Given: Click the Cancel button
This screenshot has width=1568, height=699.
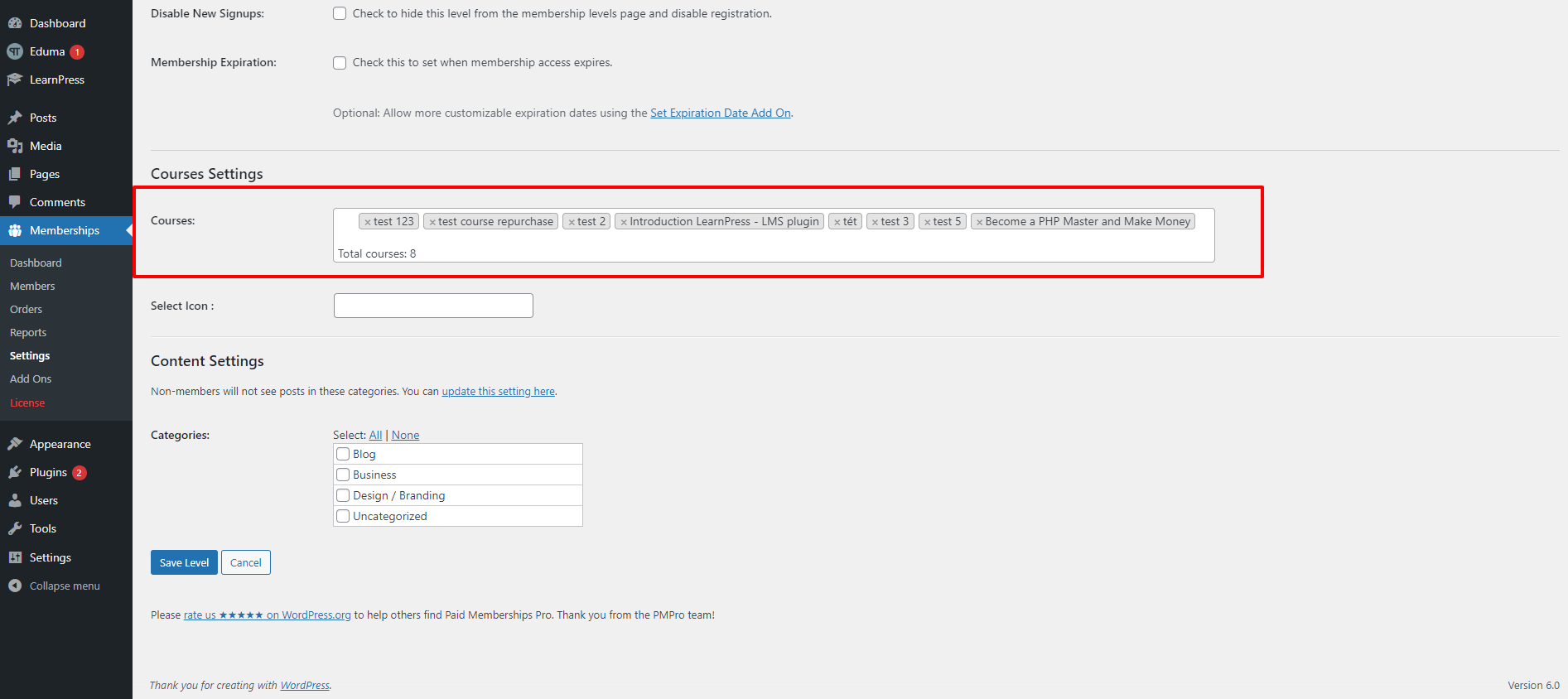Looking at the screenshot, I should [x=246, y=562].
